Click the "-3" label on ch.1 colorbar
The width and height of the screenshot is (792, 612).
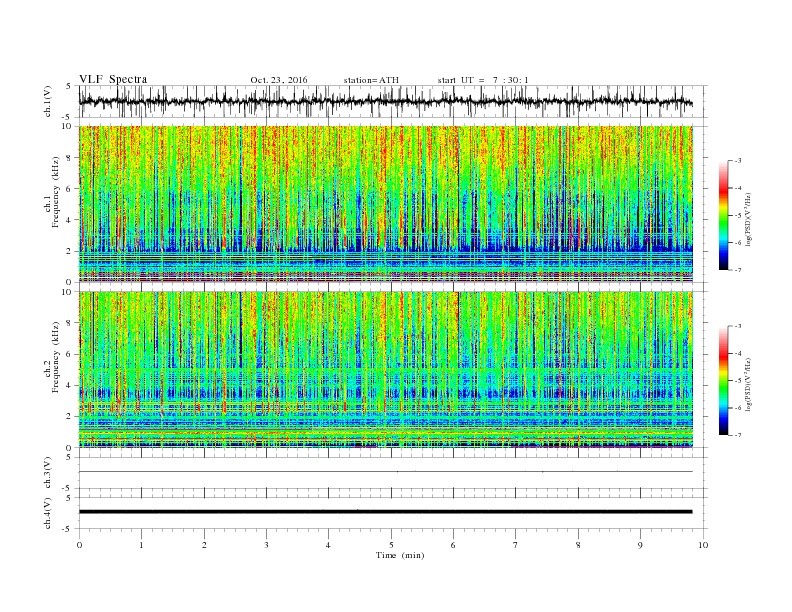tap(738, 161)
